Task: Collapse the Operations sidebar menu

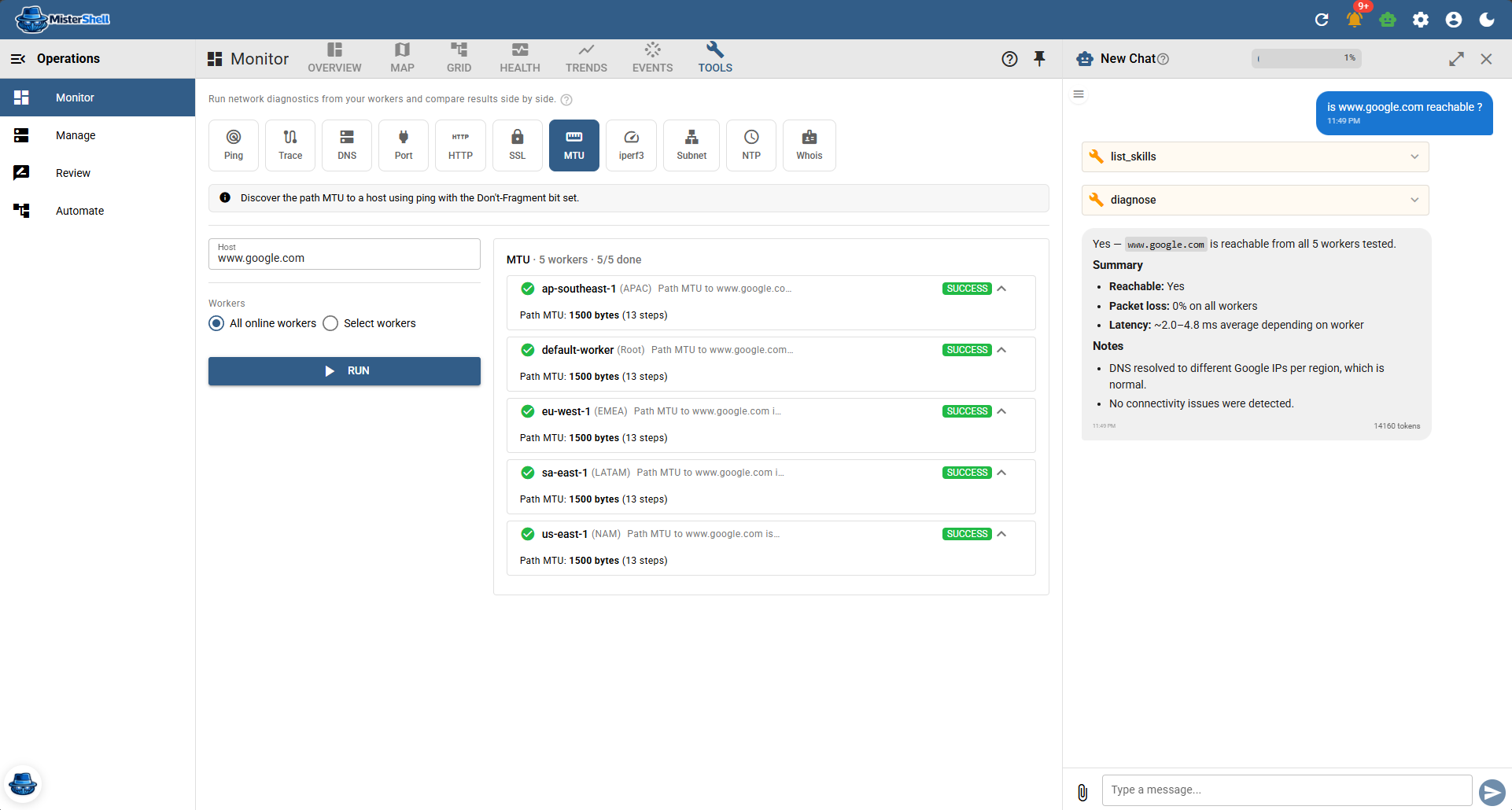Action: coord(18,59)
